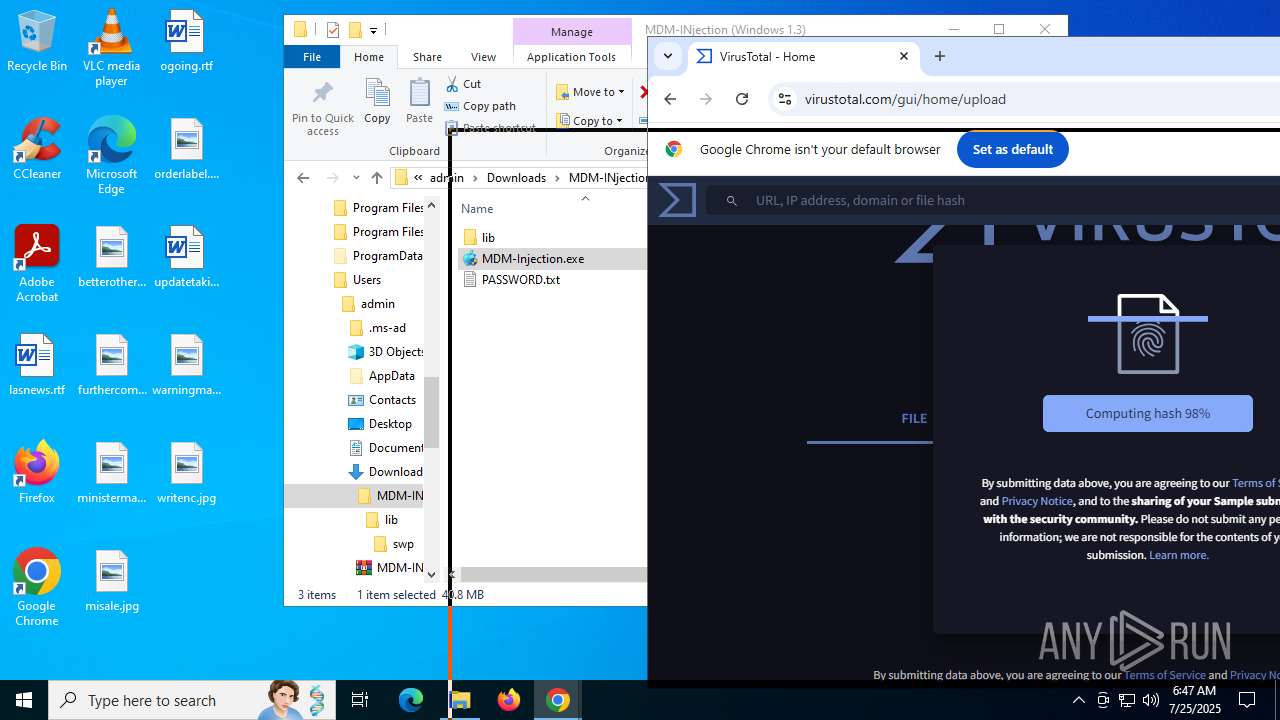Viewport: 1280px width, 720px height.
Task: Open Quick Access Toolbar customize dropdown
Action: click(x=373, y=30)
